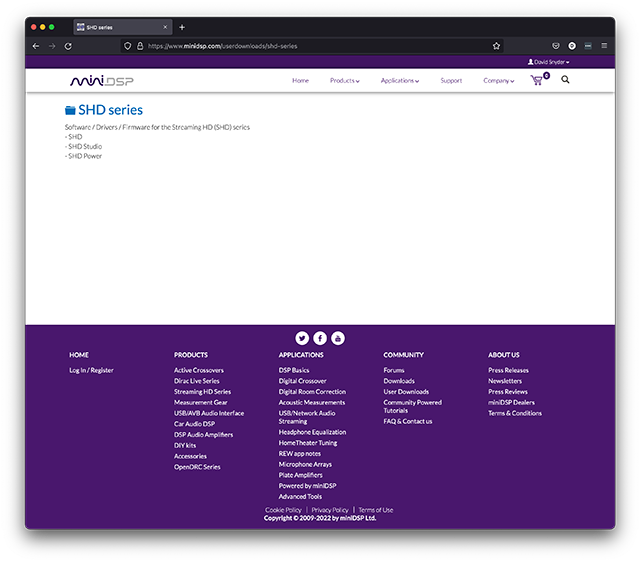Screen dimensions: 640x562
Task: Open Dirac Live Series footer link
Action: [197, 381]
